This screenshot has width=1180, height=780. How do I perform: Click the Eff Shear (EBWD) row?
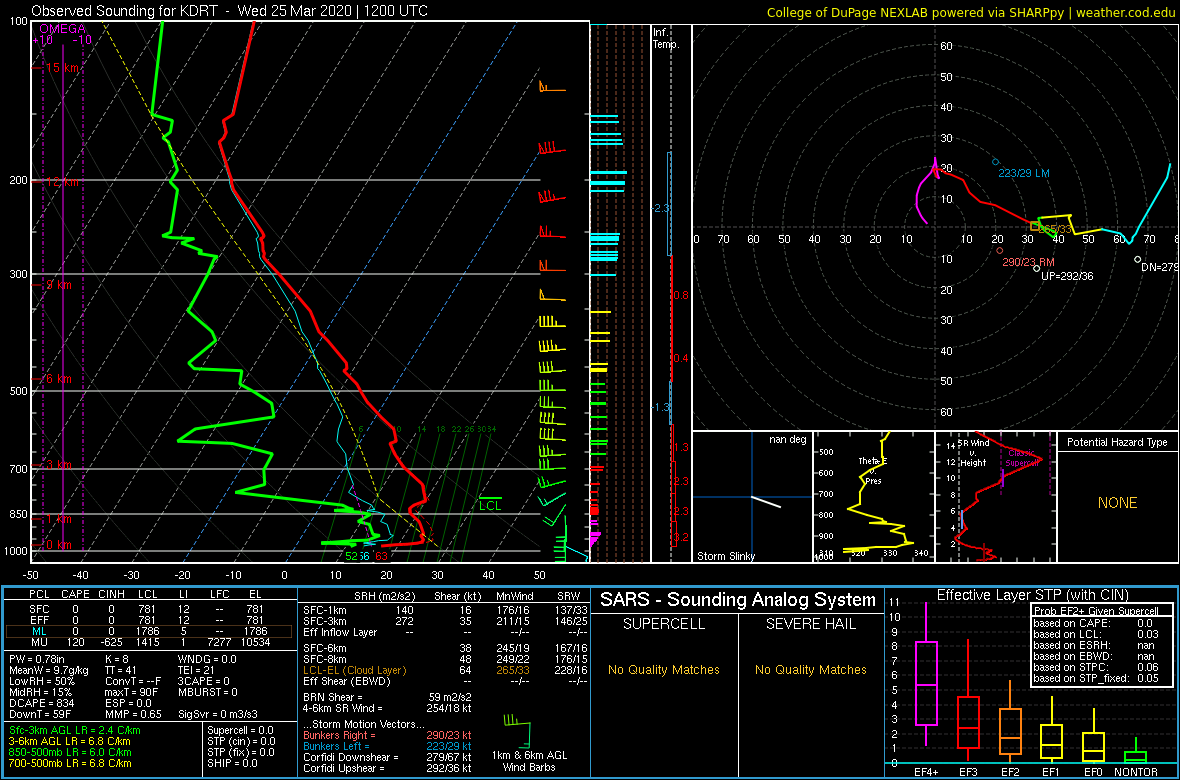coord(448,681)
